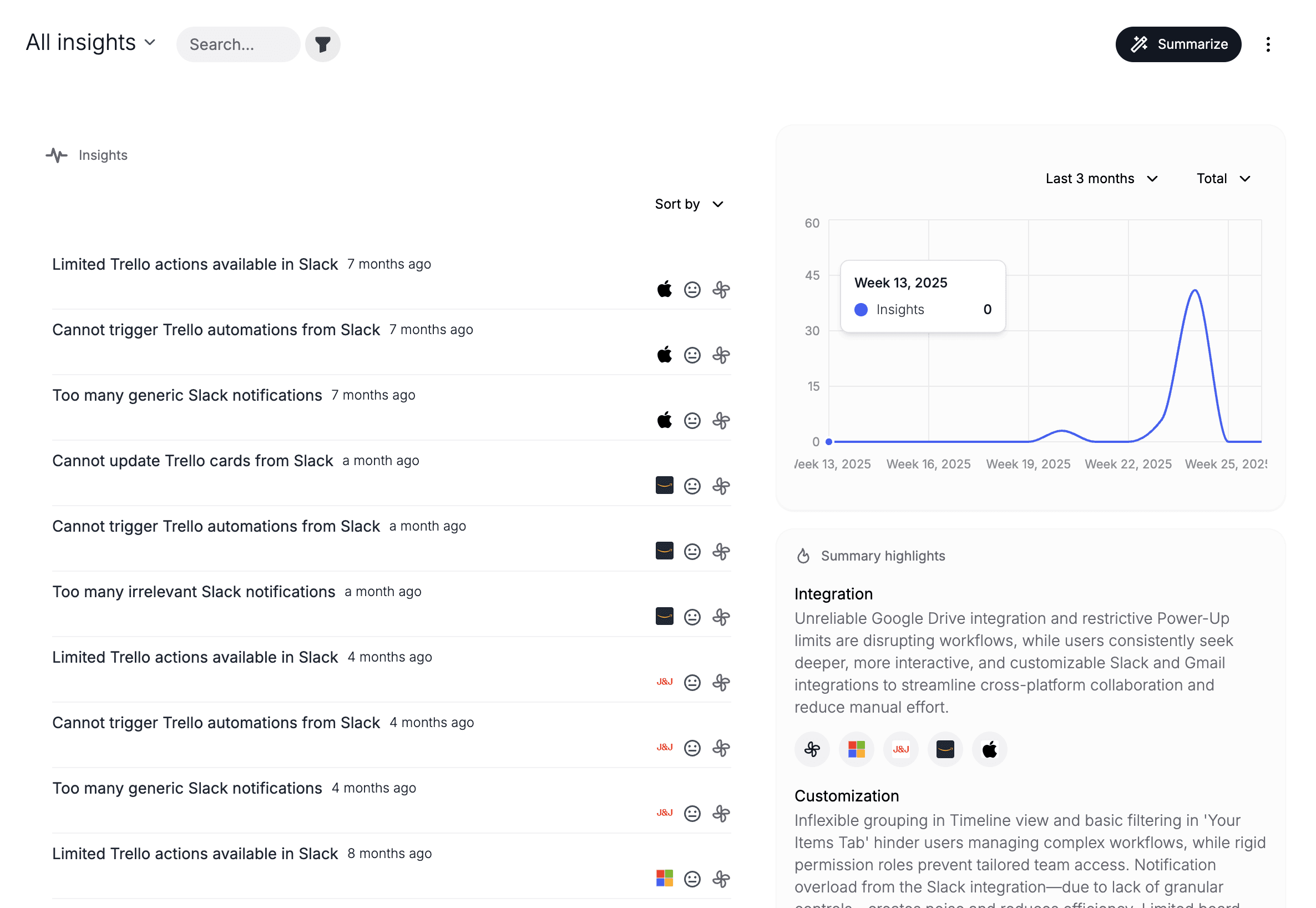Click sentiment face on 4 months ago Limited Trello actions

point(692,682)
